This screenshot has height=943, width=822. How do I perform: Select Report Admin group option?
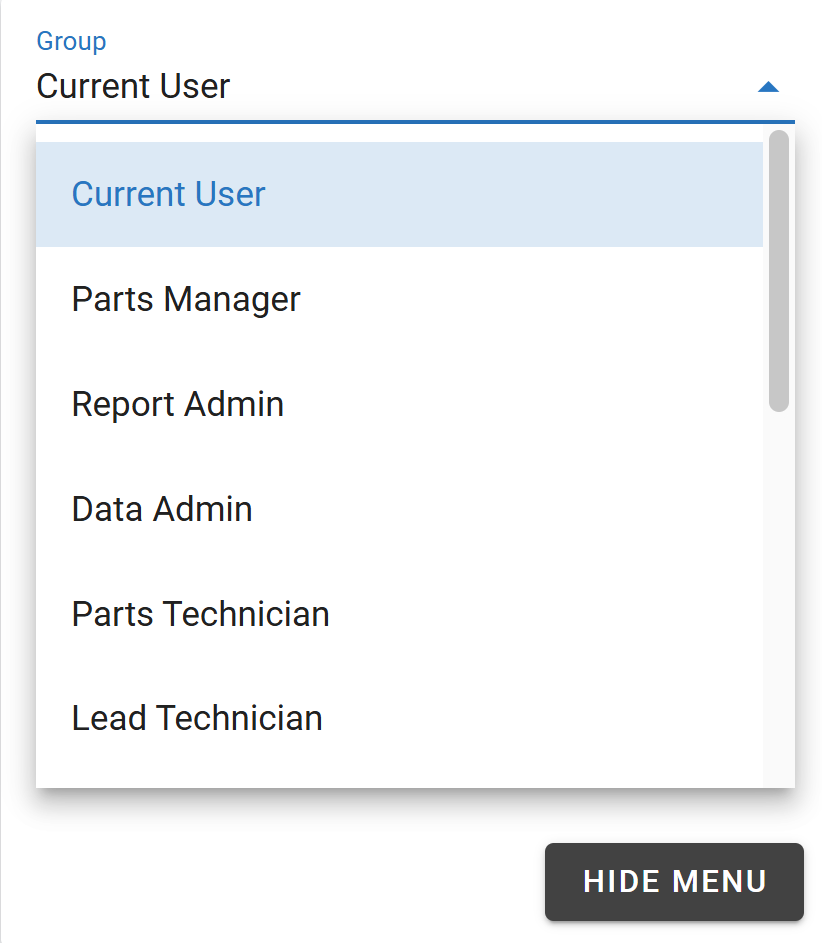coord(399,404)
